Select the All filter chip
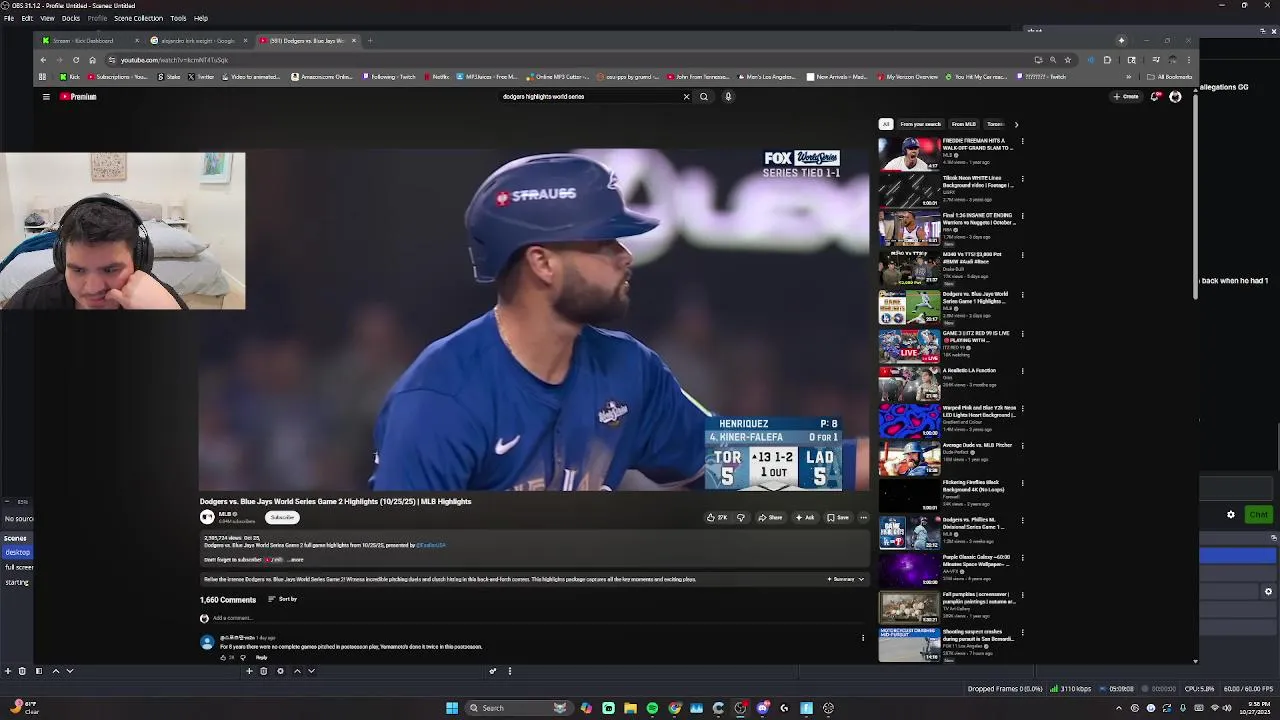Screen dimensions: 1280x720 tap(885, 124)
